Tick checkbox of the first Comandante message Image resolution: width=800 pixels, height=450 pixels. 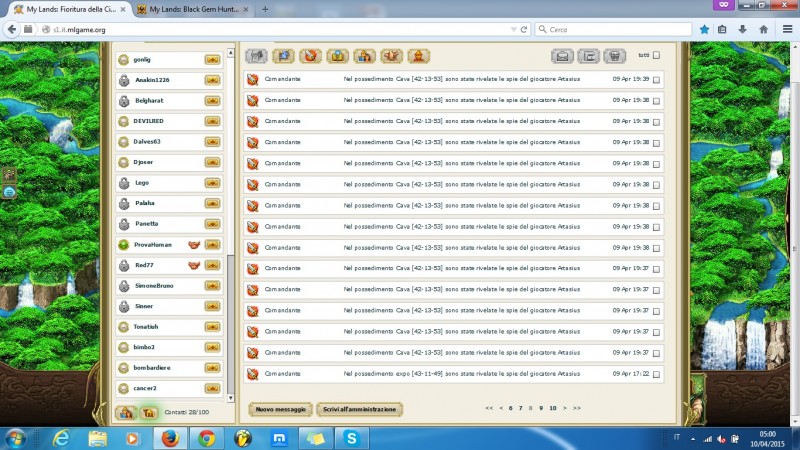[x=656, y=79]
